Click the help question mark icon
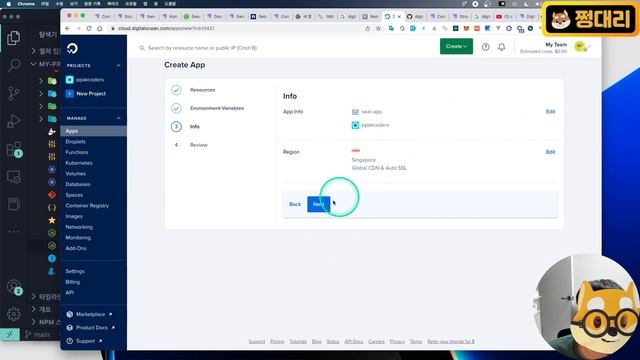This screenshot has height=360, width=640. [485, 47]
